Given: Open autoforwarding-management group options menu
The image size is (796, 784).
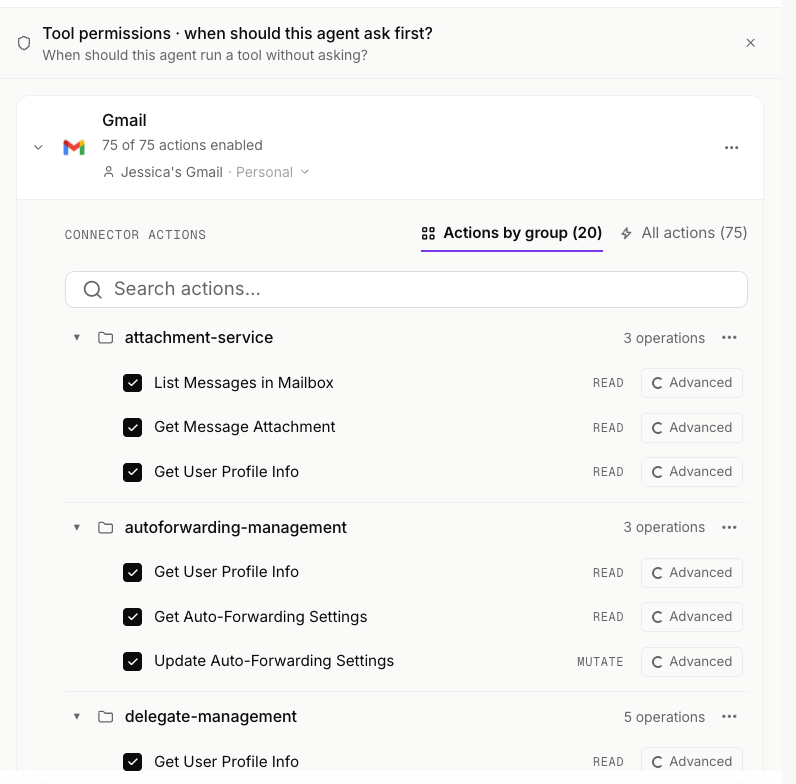Looking at the screenshot, I should [x=729, y=528].
